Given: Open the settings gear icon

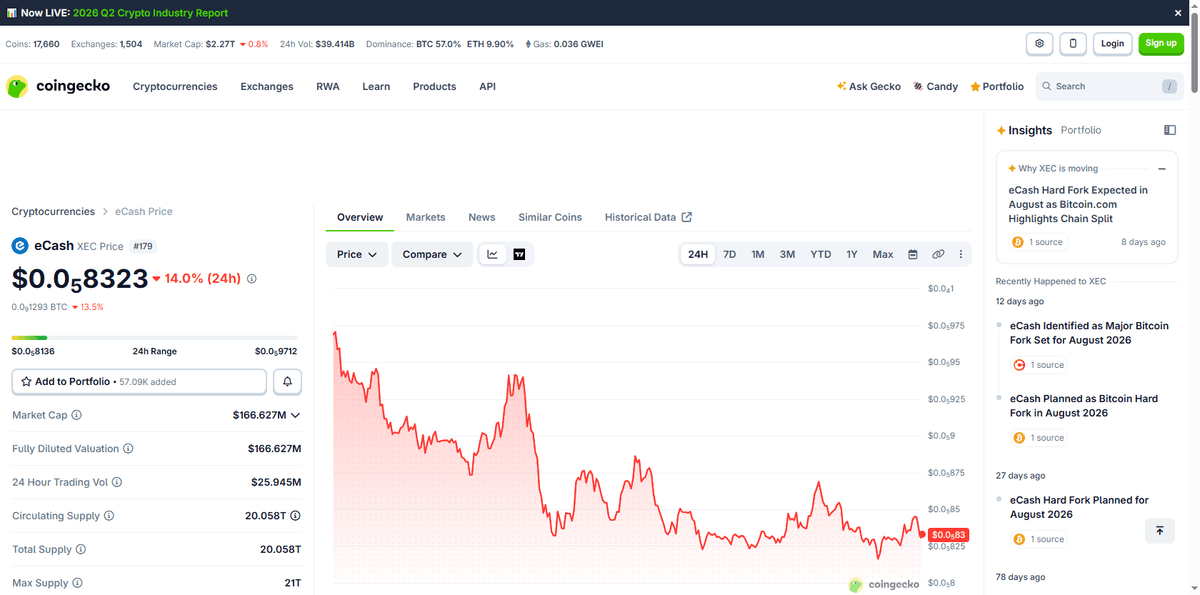Looking at the screenshot, I should click(1039, 44).
